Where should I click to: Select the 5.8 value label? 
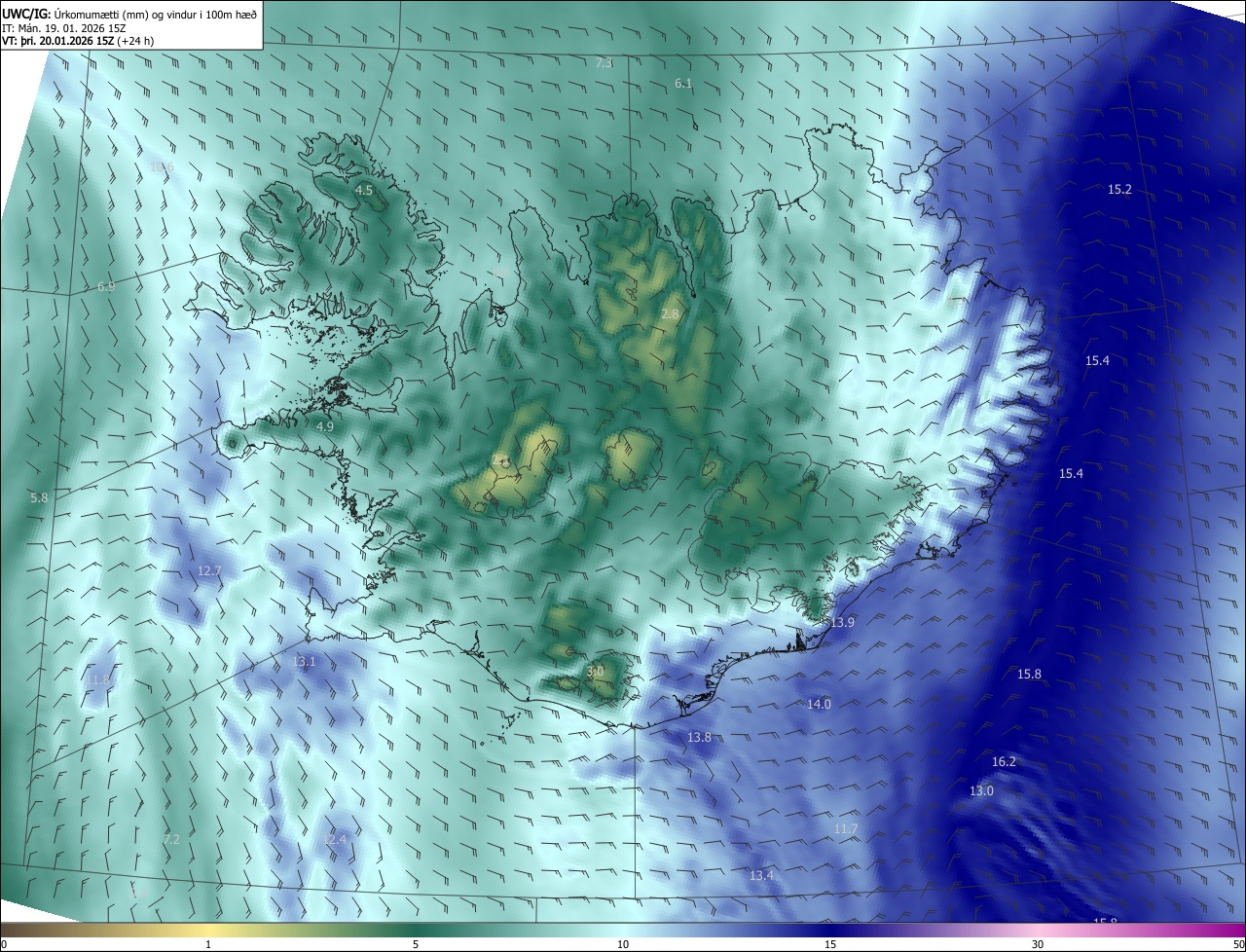(x=39, y=497)
